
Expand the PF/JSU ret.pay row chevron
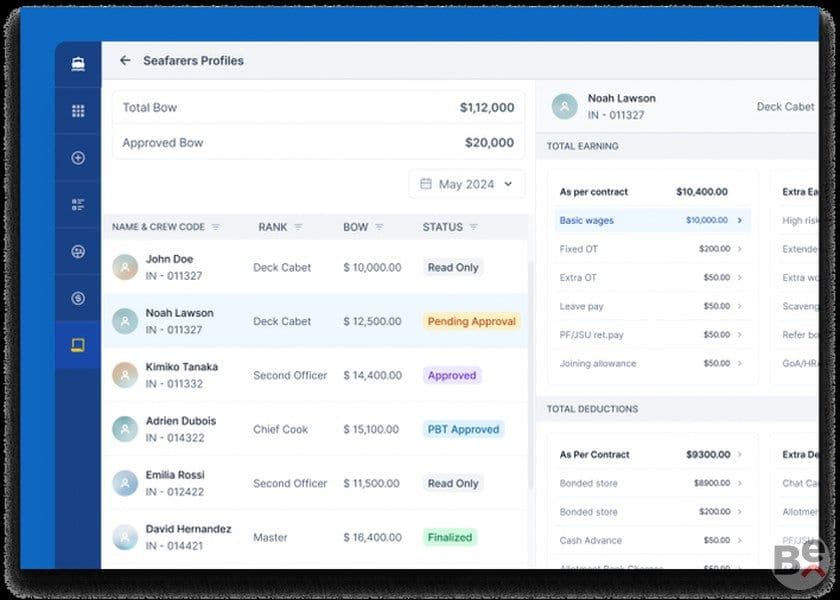[740, 335]
